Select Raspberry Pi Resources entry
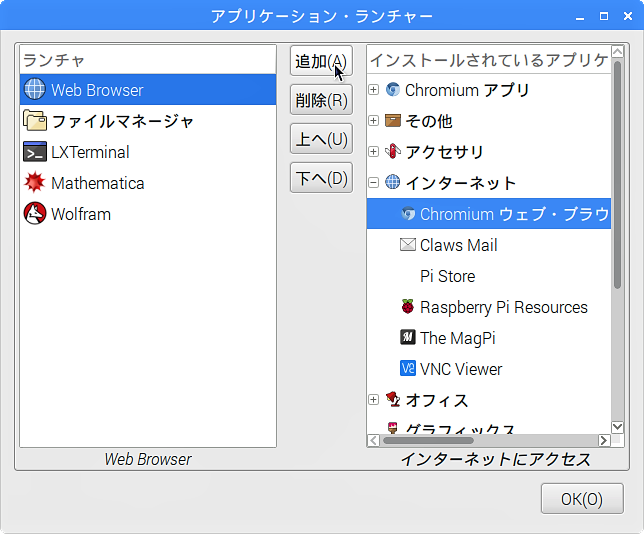Screen dimensions: 644x534 tap(504, 307)
